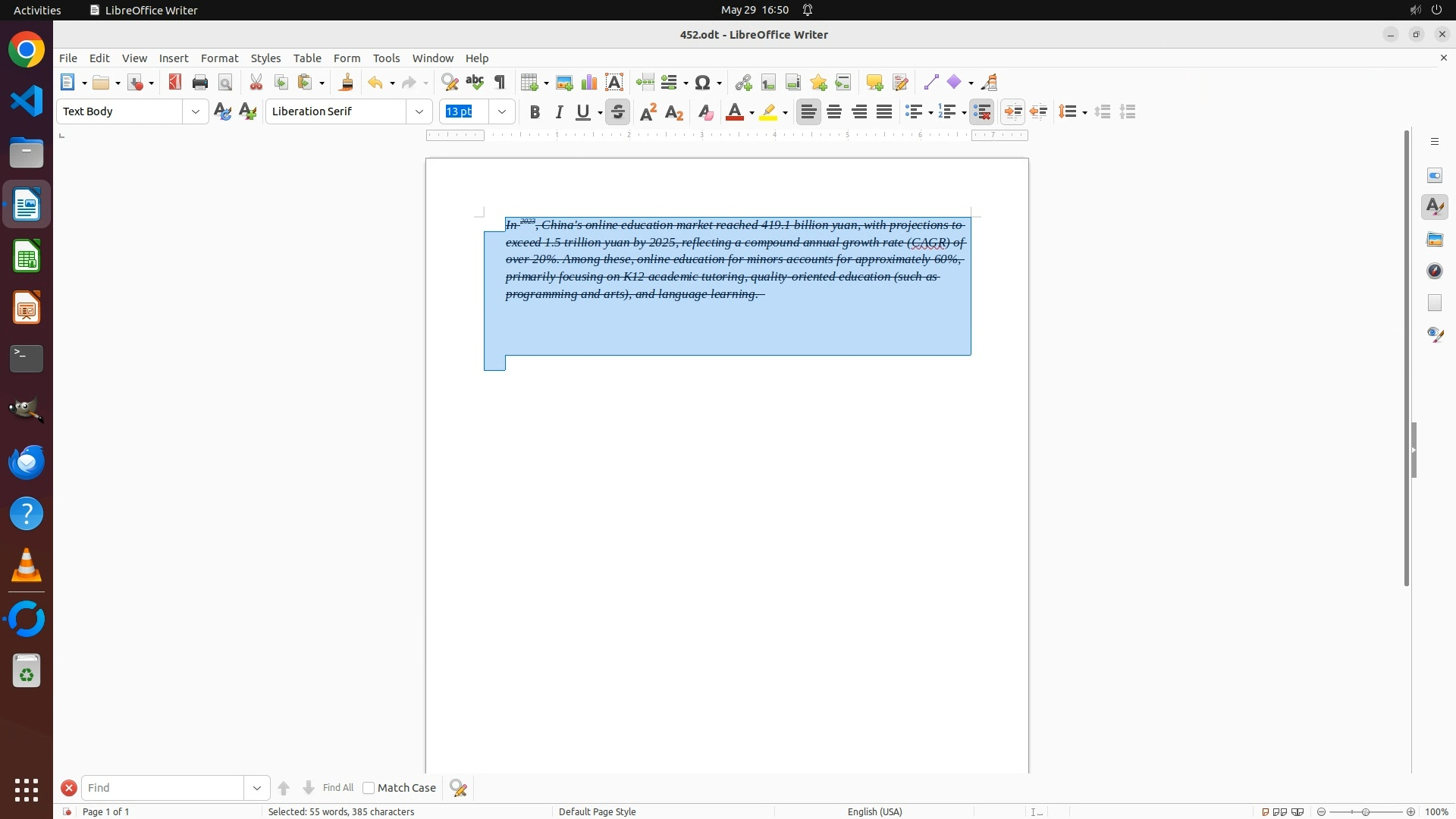The height and width of the screenshot is (819, 1456).
Task: Click the Clear Direct Formatting icon
Action: (705, 112)
